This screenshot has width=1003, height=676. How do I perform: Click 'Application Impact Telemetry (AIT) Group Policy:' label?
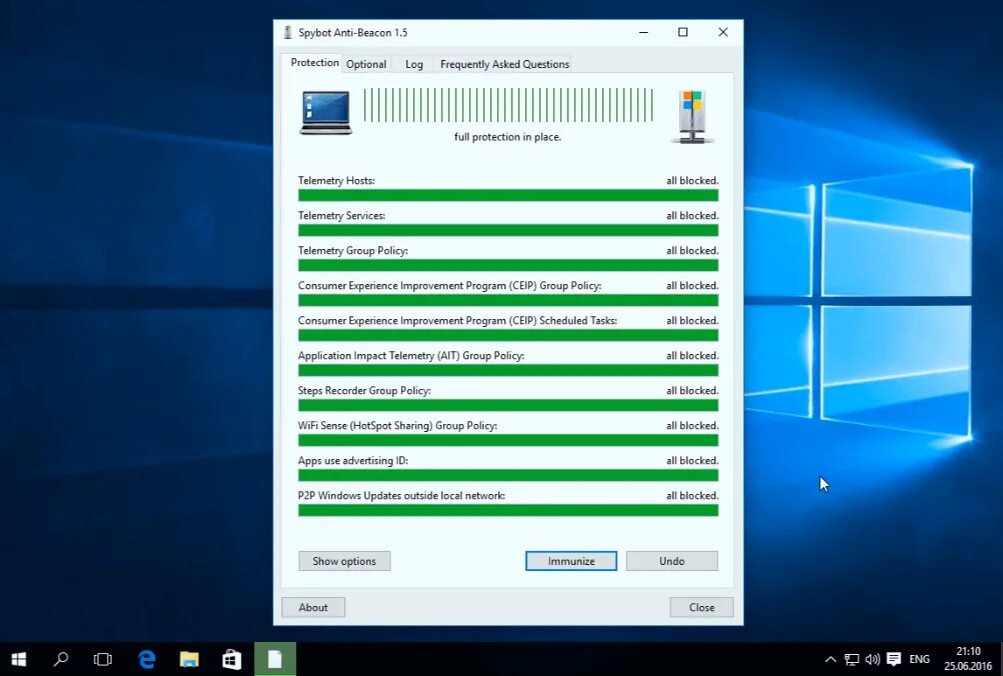click(411, 356)
